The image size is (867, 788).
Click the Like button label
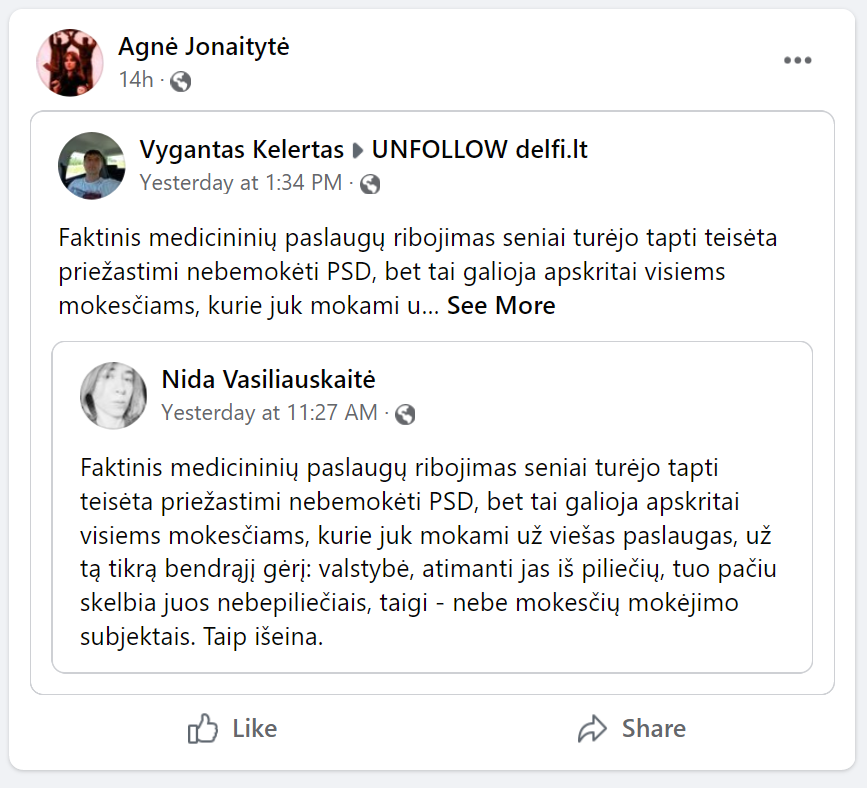tap(254, 729)
